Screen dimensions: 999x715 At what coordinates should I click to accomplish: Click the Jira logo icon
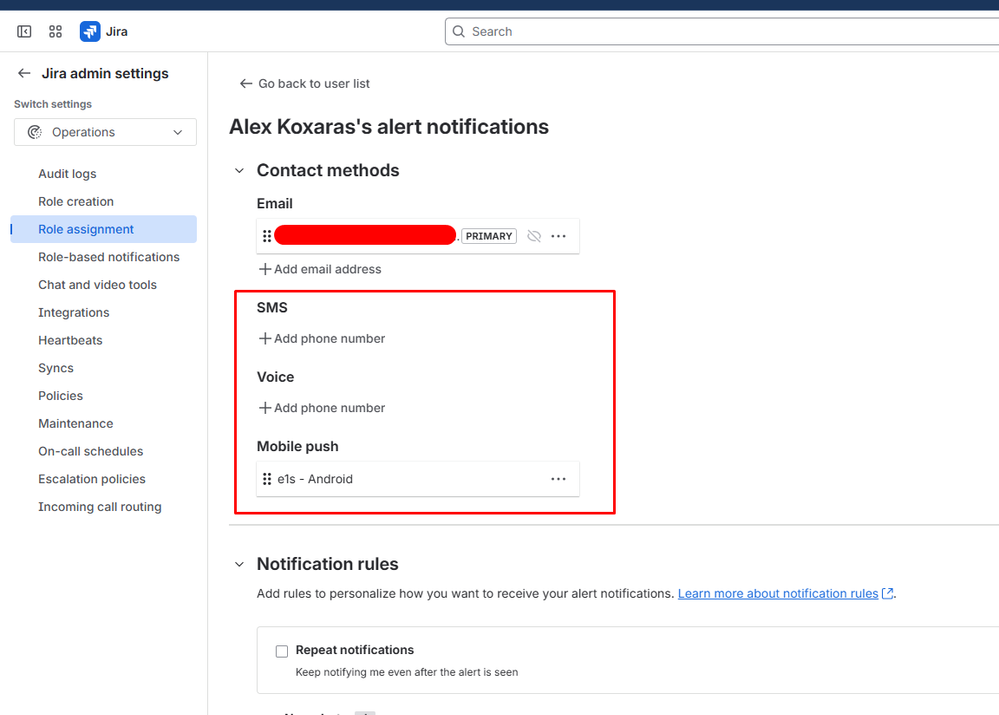point(90,31)
